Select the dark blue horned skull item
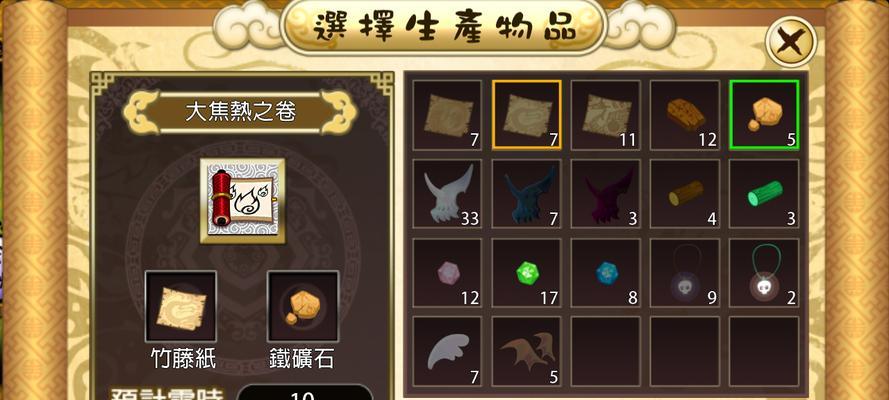 [527, 194]
